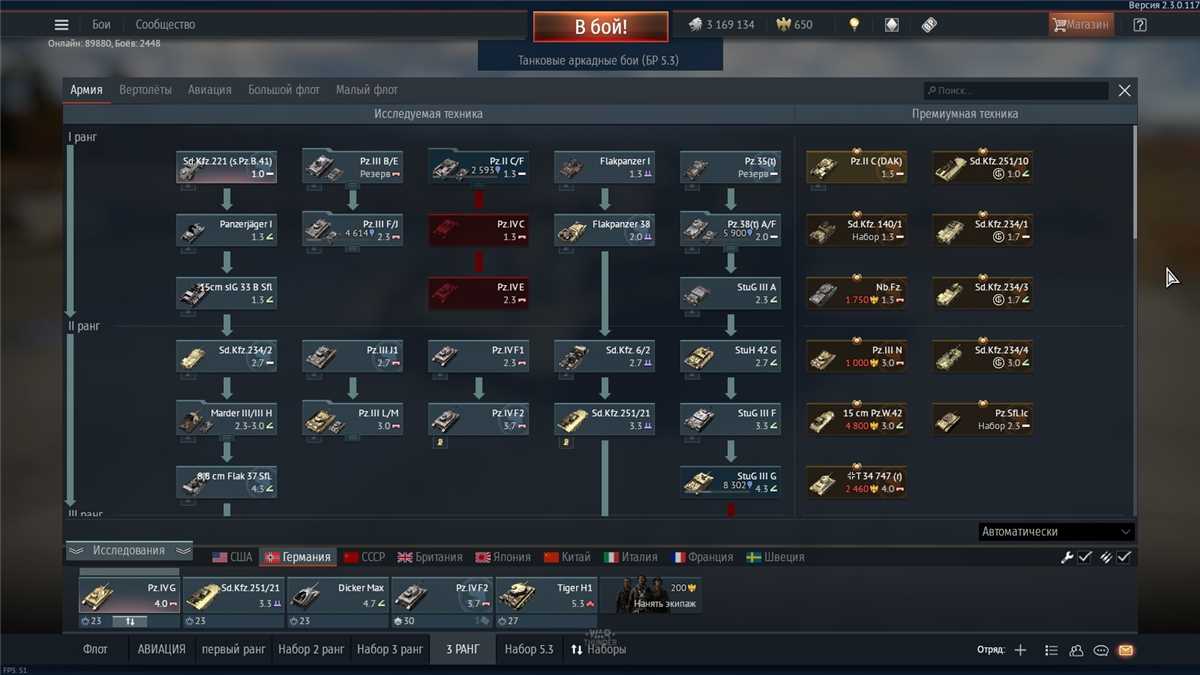Select the Флот preset
The height and width of the screenshot is (675, 1200).
coord(95,649)
